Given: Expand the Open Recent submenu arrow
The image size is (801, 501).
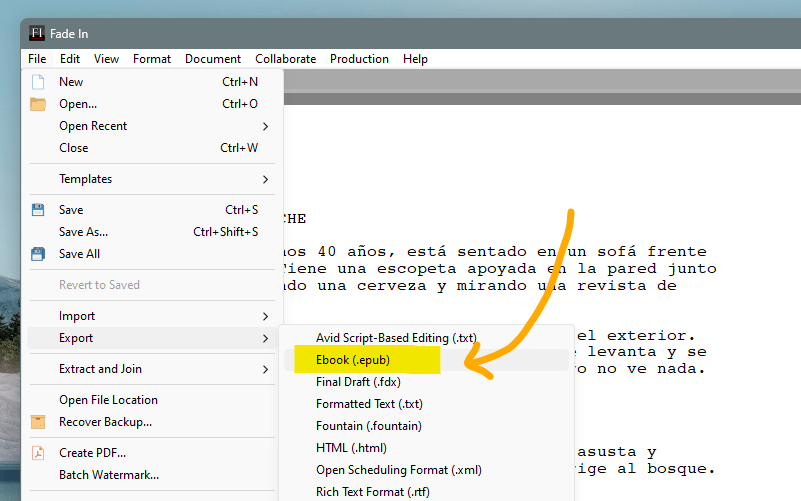Looking at the screenshot, I should pyautogui.click(x=265, y=126).
